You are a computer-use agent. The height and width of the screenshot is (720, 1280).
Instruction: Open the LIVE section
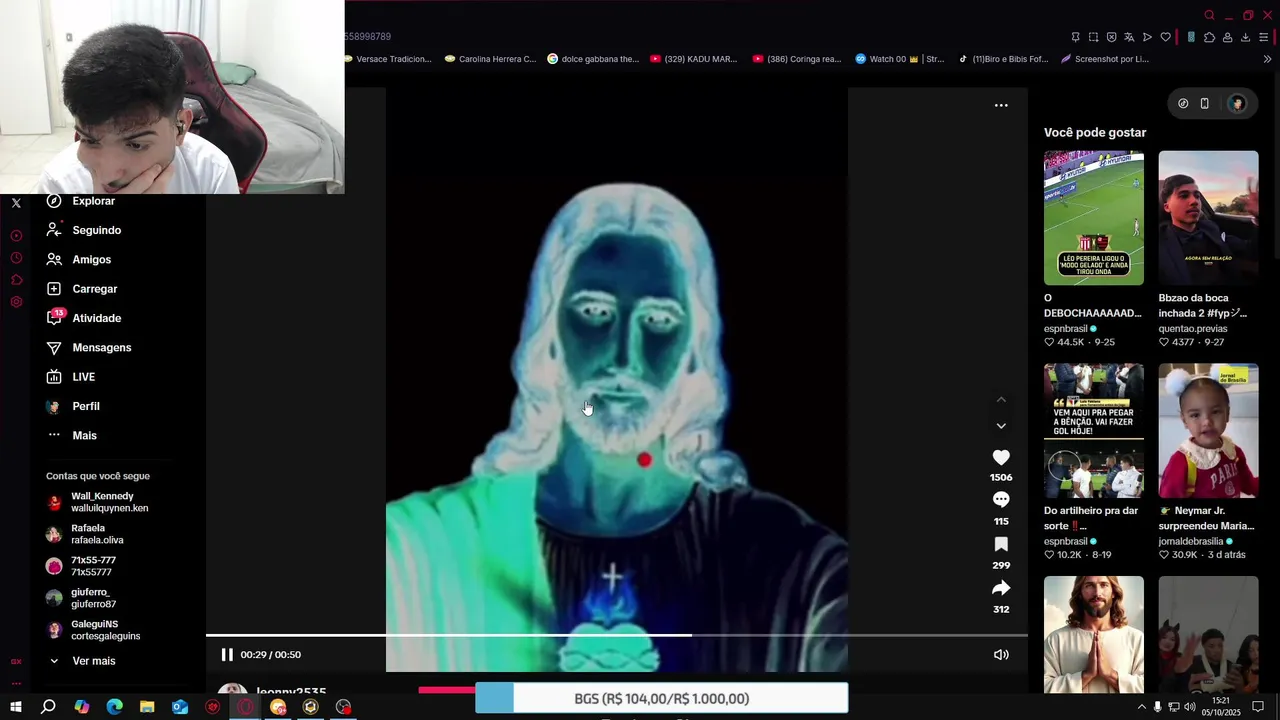pos(71,377)
